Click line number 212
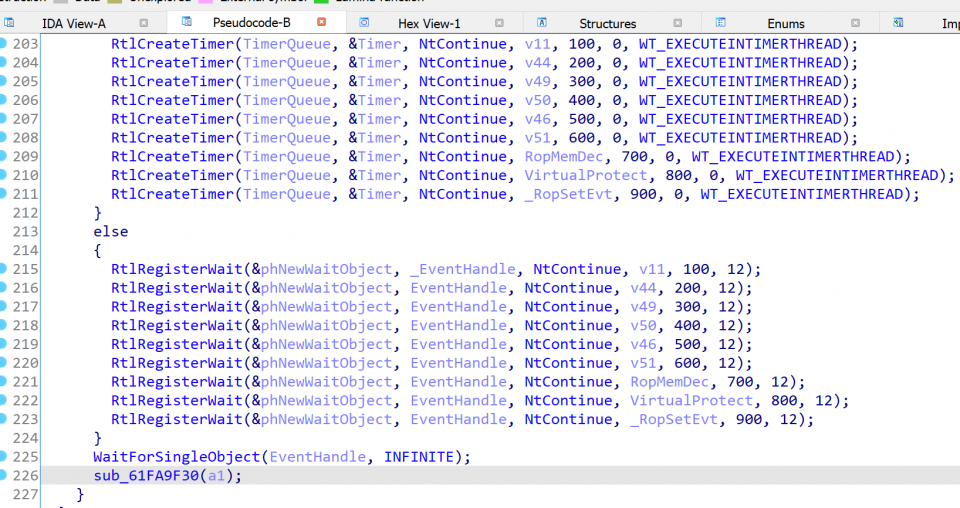 25,213
